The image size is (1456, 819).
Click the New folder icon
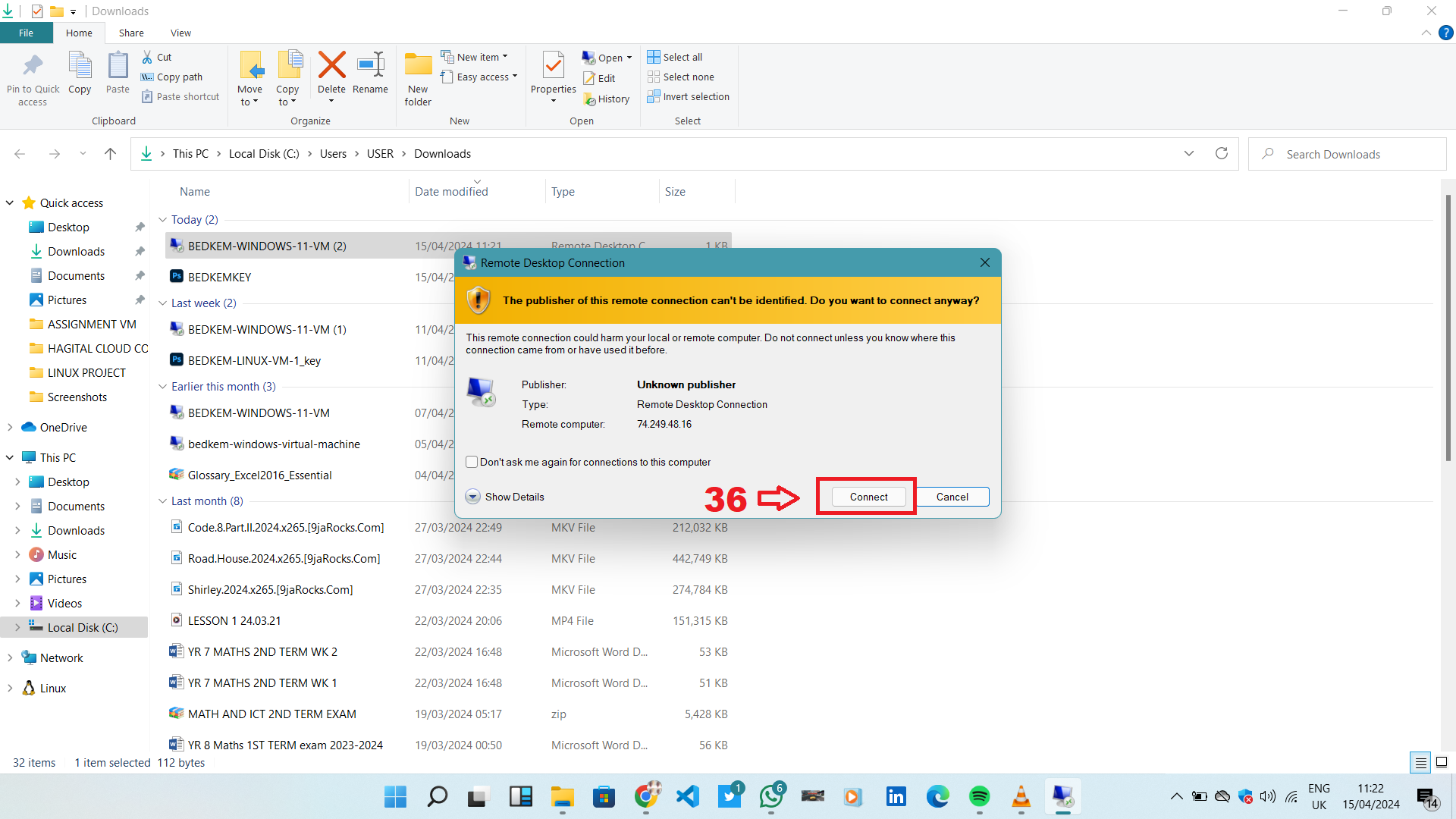(x=418, y=66)
